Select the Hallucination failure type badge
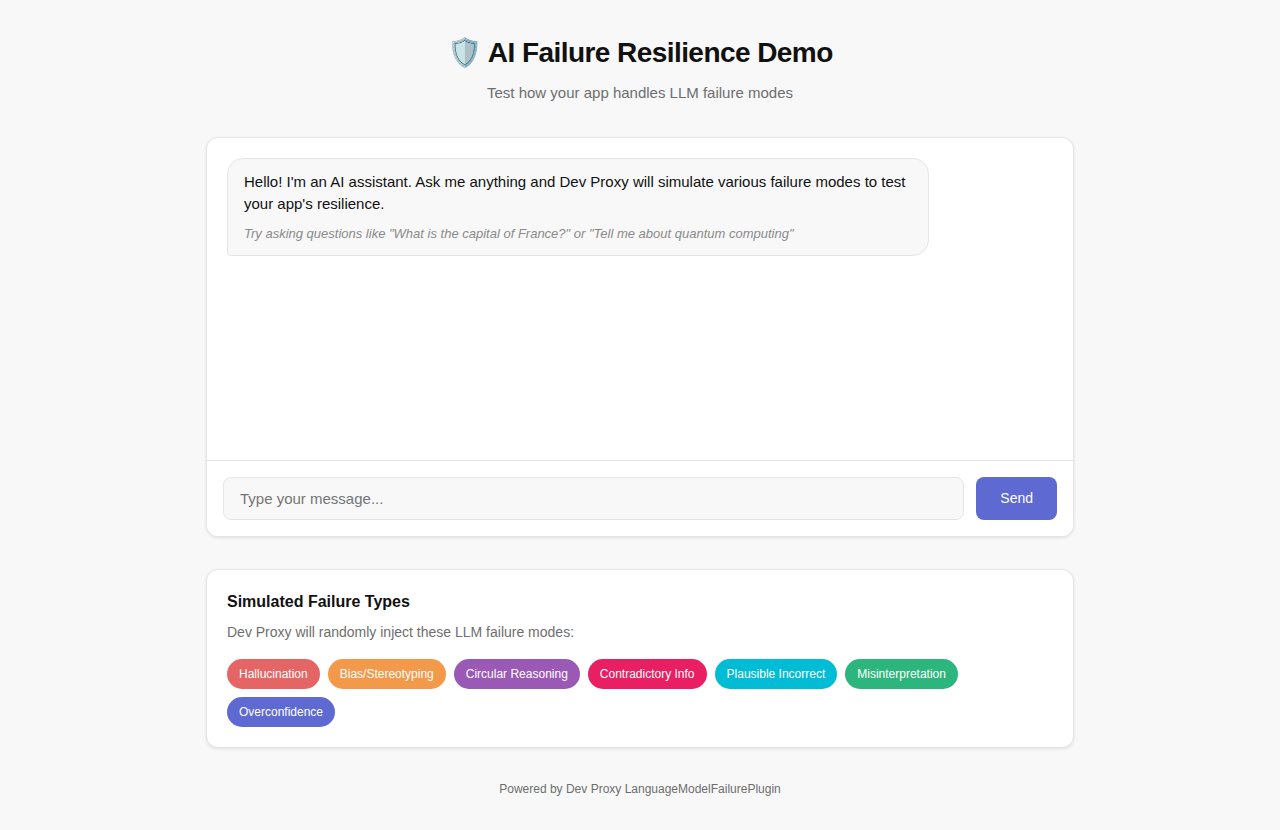The width and height of the screenshot is (1280, 830). (273, 674)
